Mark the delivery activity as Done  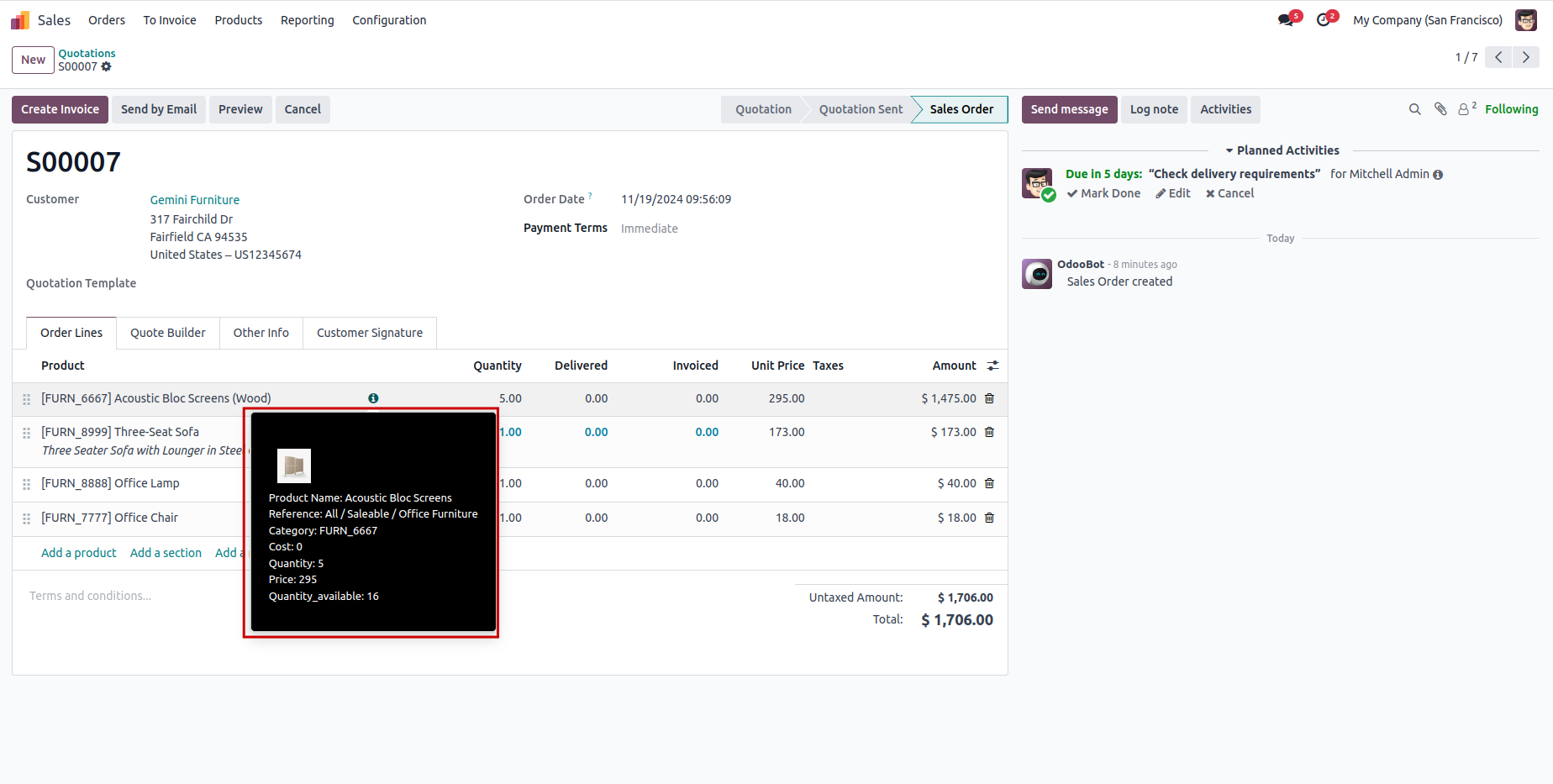1103,193
